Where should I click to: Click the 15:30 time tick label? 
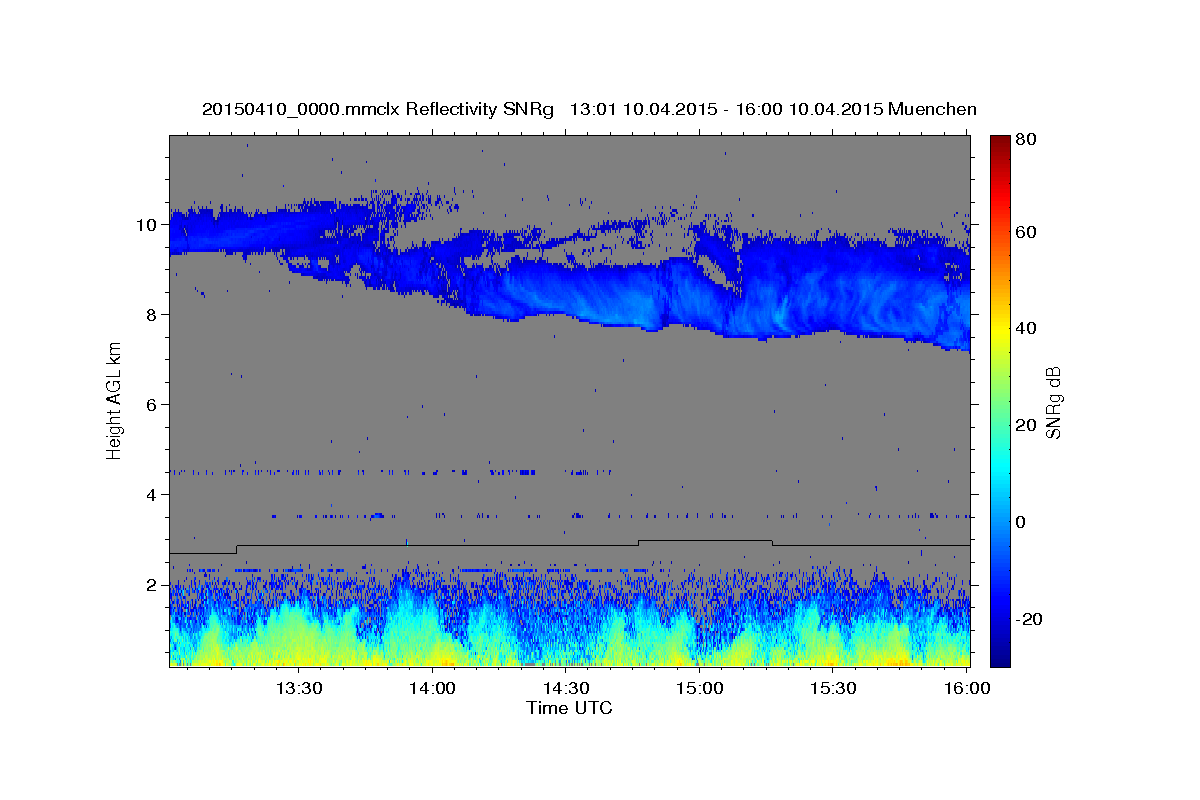coord(833,688)
